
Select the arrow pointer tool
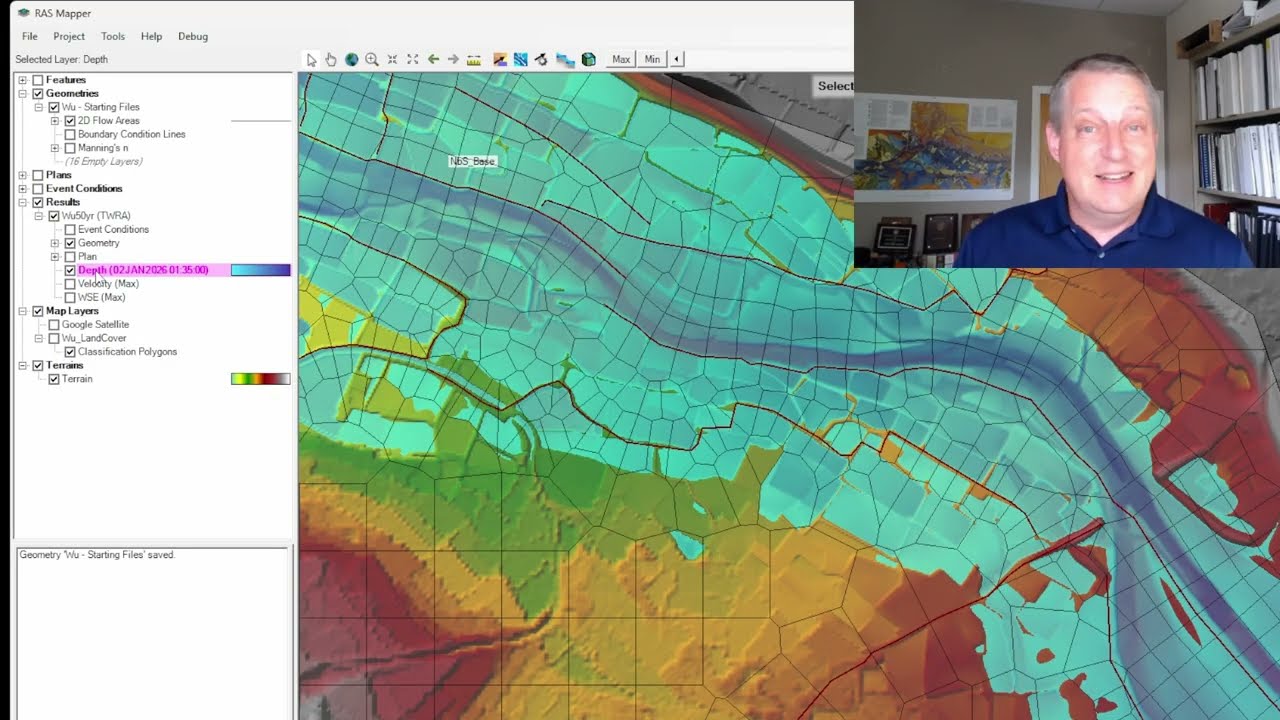pos(311,60)
